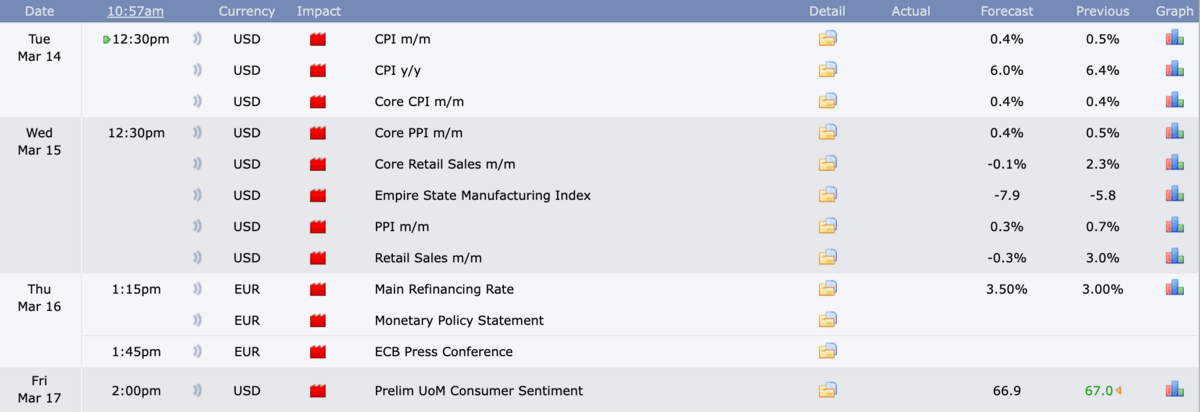Click the green revised previous value 67.0
Viewport: 1200px width, 412px height.
(x=1099, y=390)
